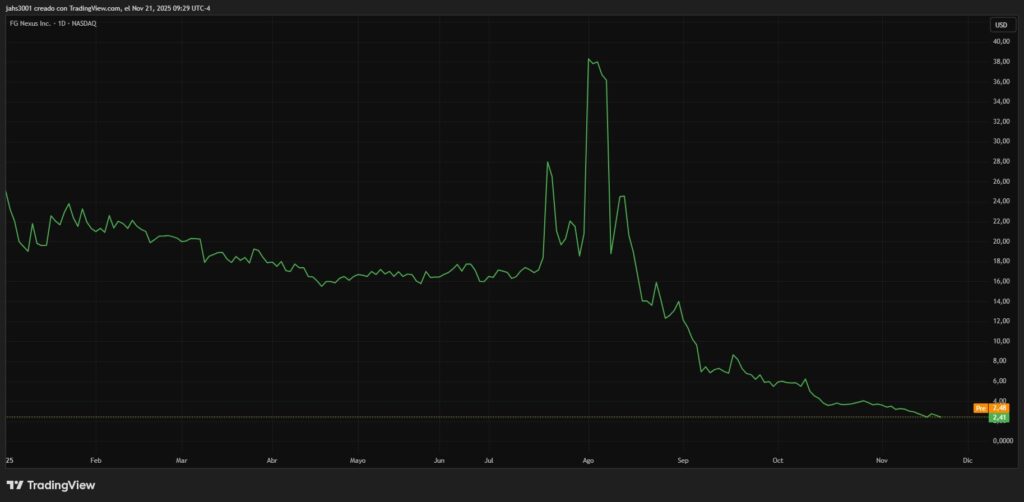Click the header text 'jahs3001 creado con TradingView.com'

(61, 8)
